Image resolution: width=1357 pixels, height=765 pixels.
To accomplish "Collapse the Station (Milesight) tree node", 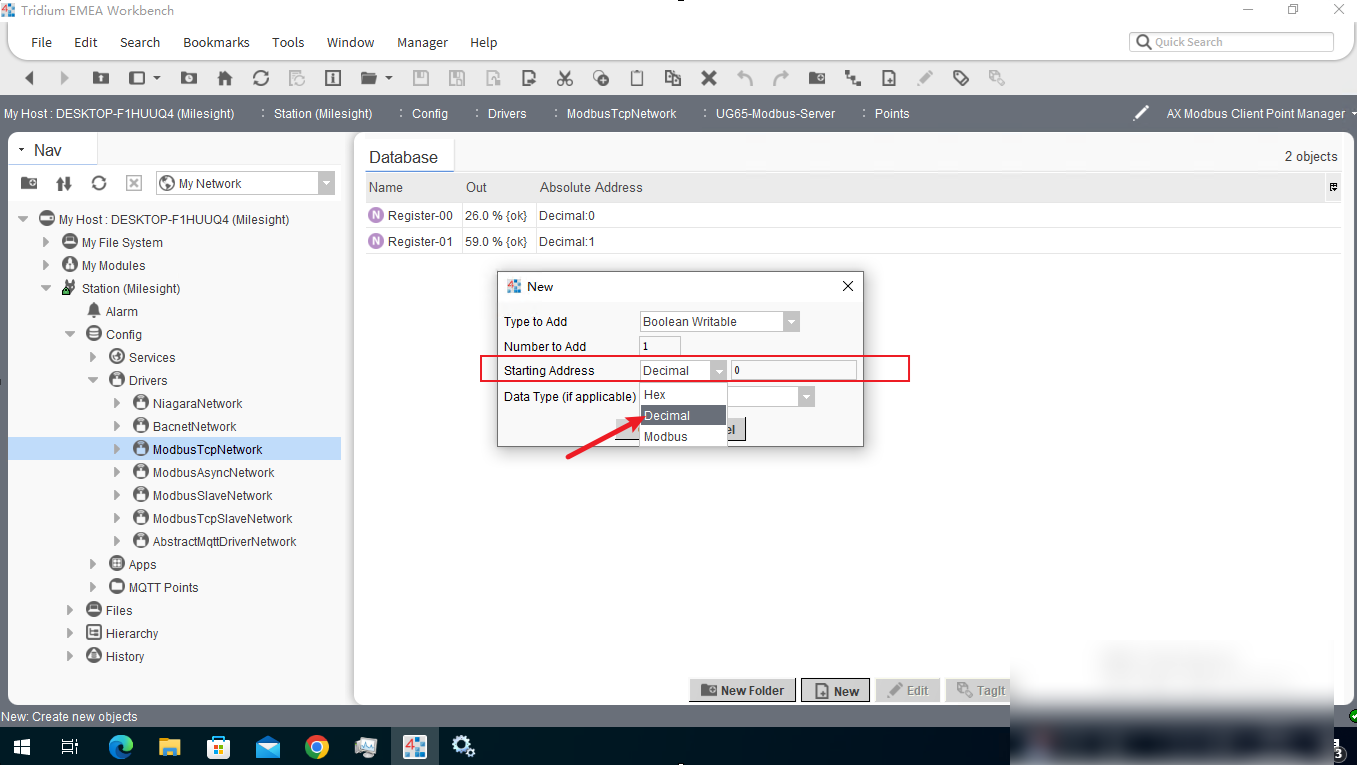I will 46,288.
